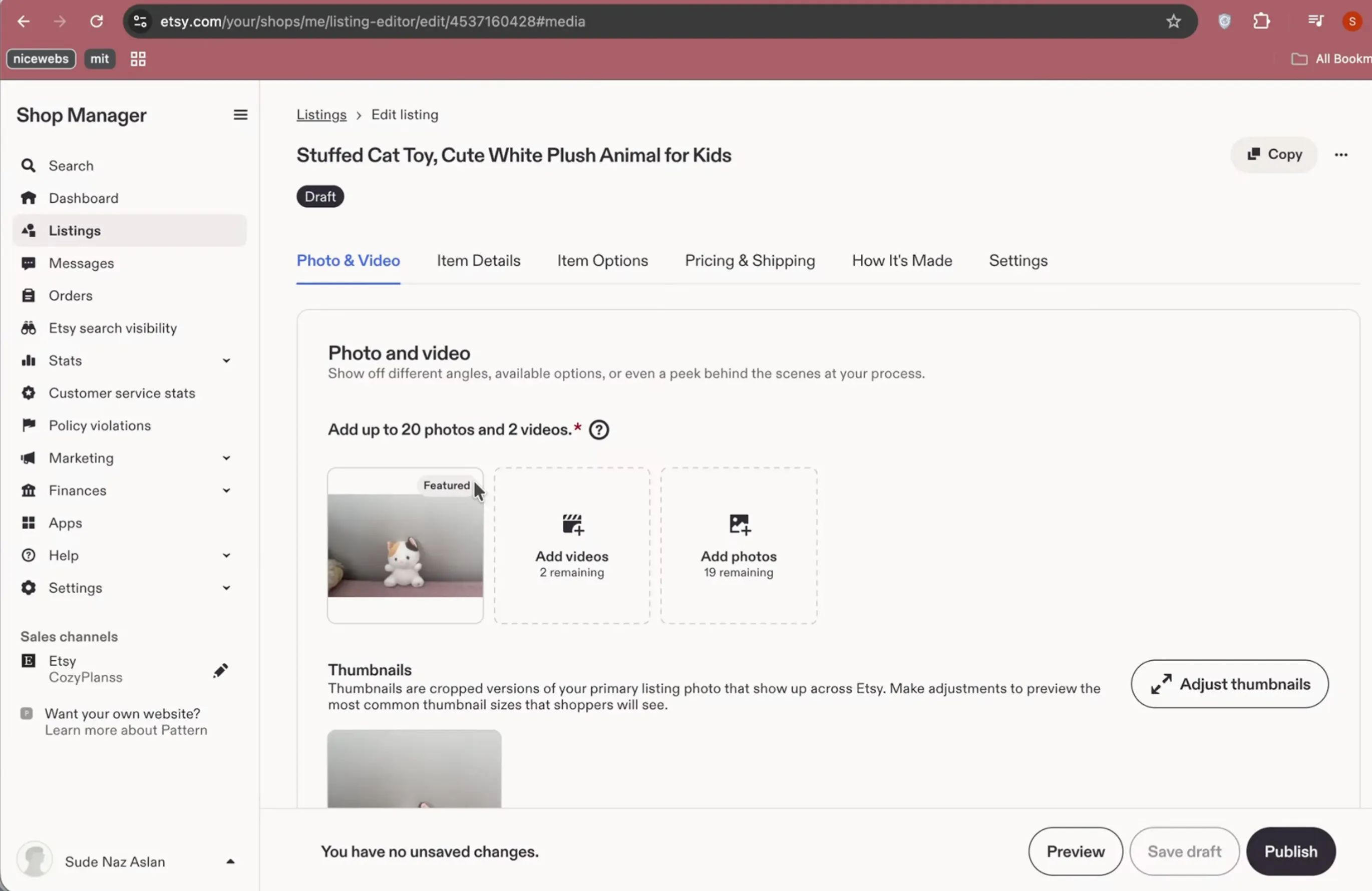Switch to the Item Options tab

tap(602, 260)
